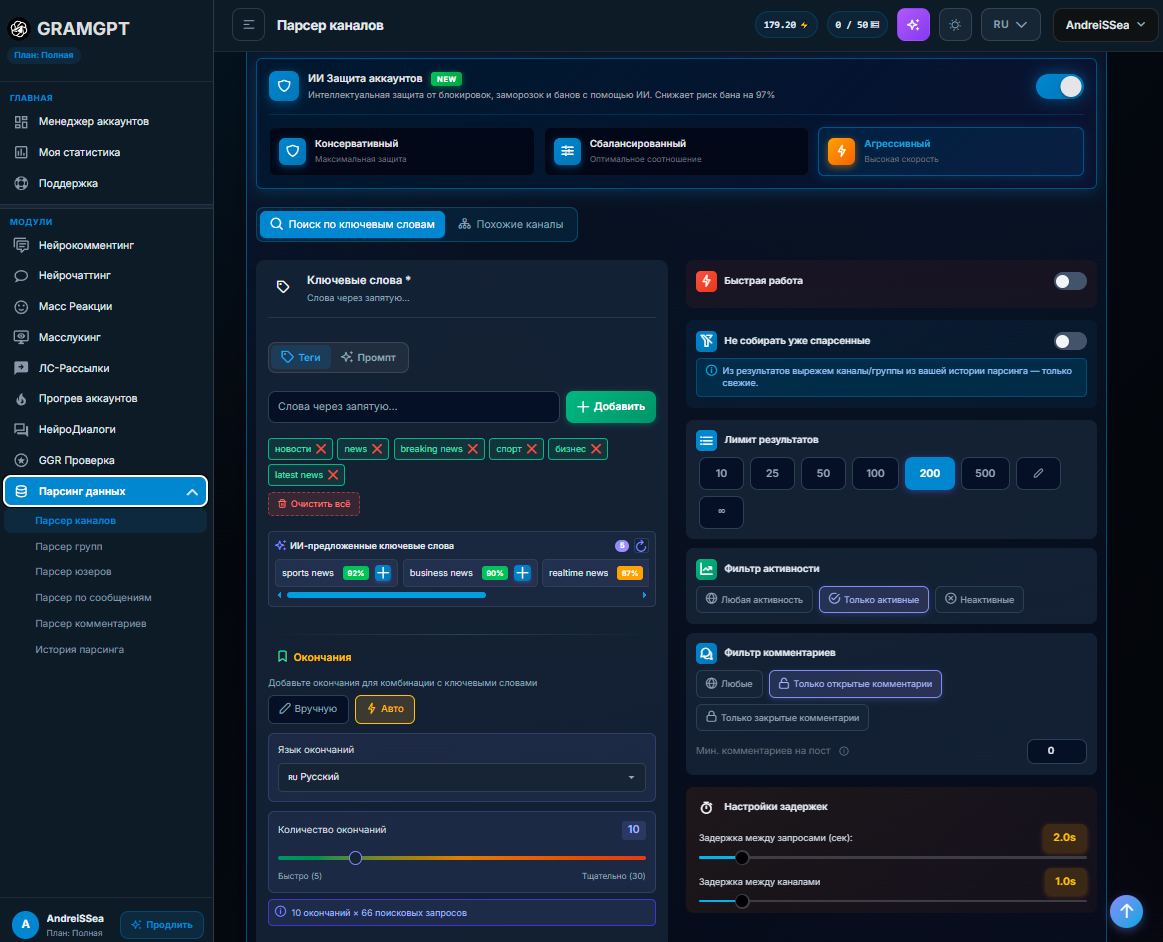This screenshot has height=942, width=1163.
Task: Switch to 'Похожие каналы' tab
Action: (x=510, y=225)
